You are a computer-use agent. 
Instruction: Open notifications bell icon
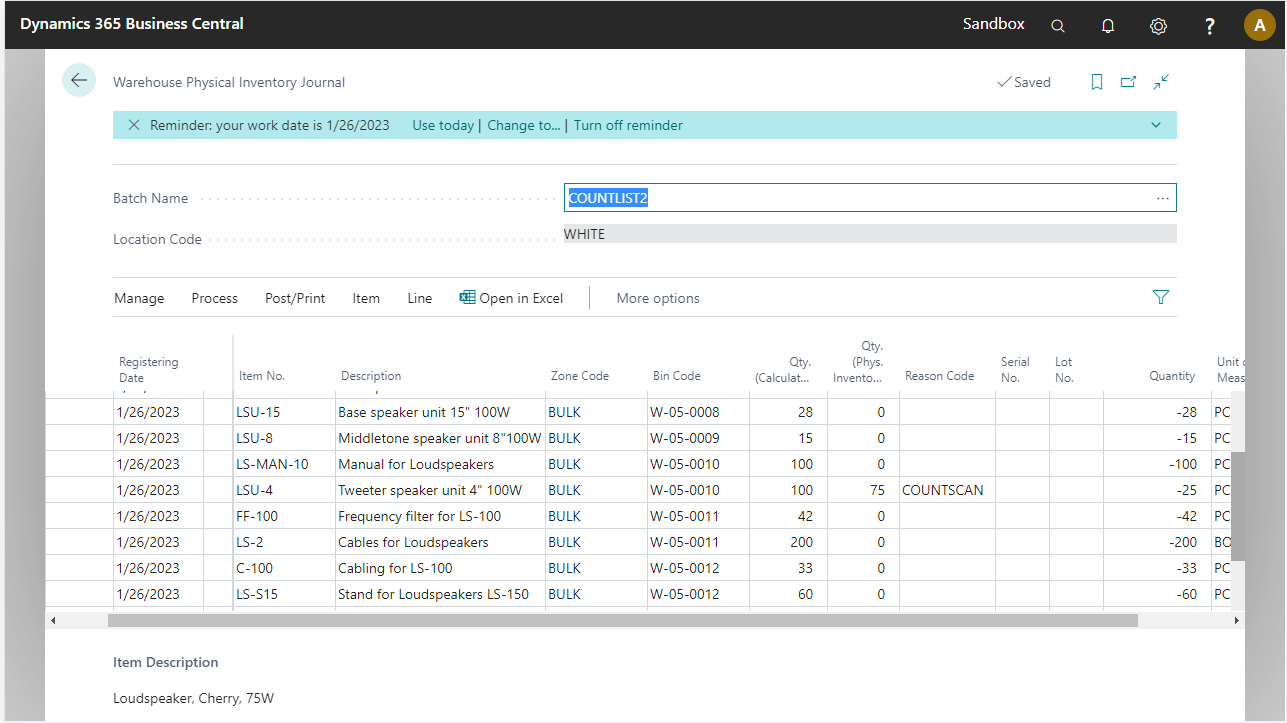(1108, 25)
